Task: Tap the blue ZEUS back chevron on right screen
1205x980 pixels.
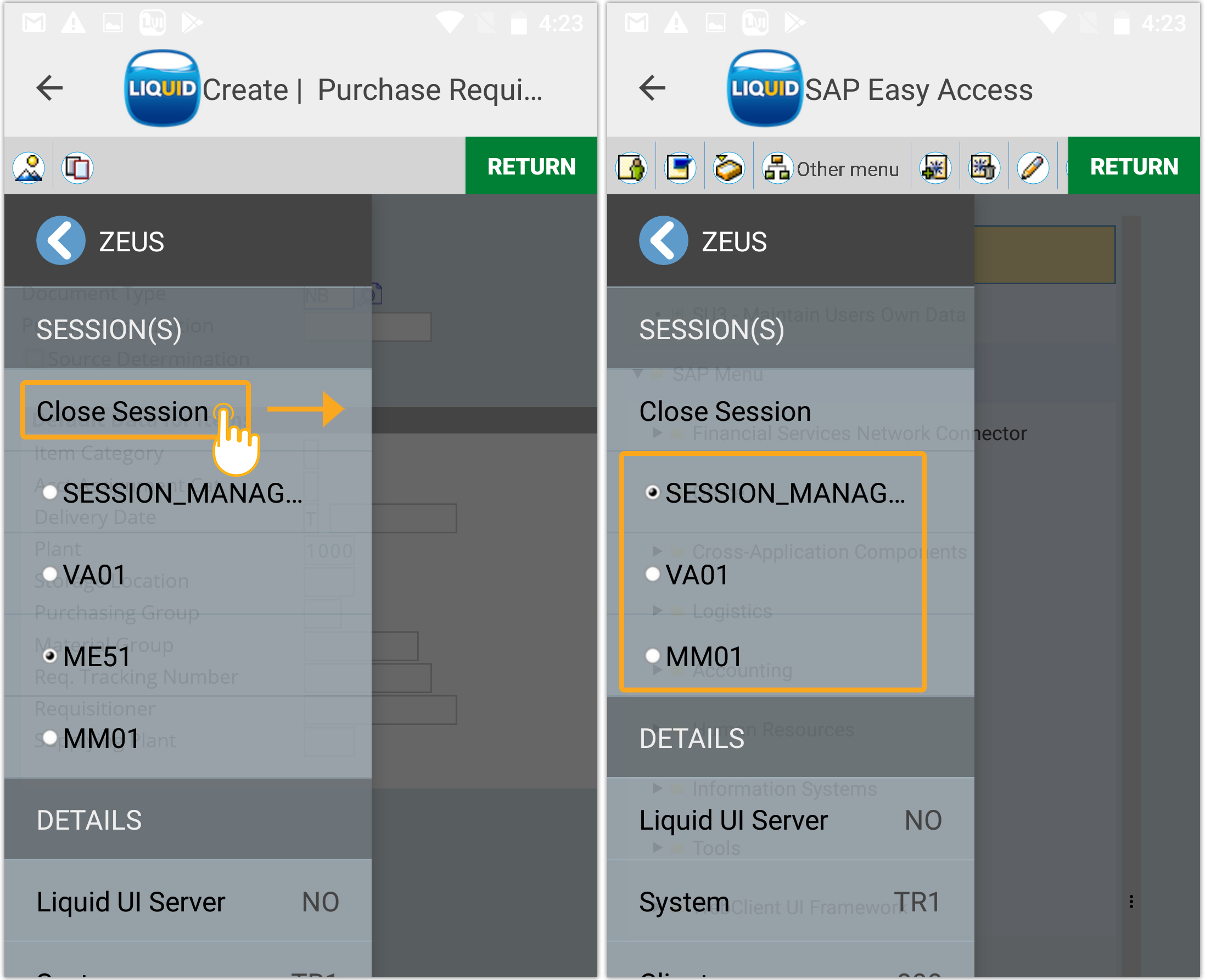Action: pos(663,241)
